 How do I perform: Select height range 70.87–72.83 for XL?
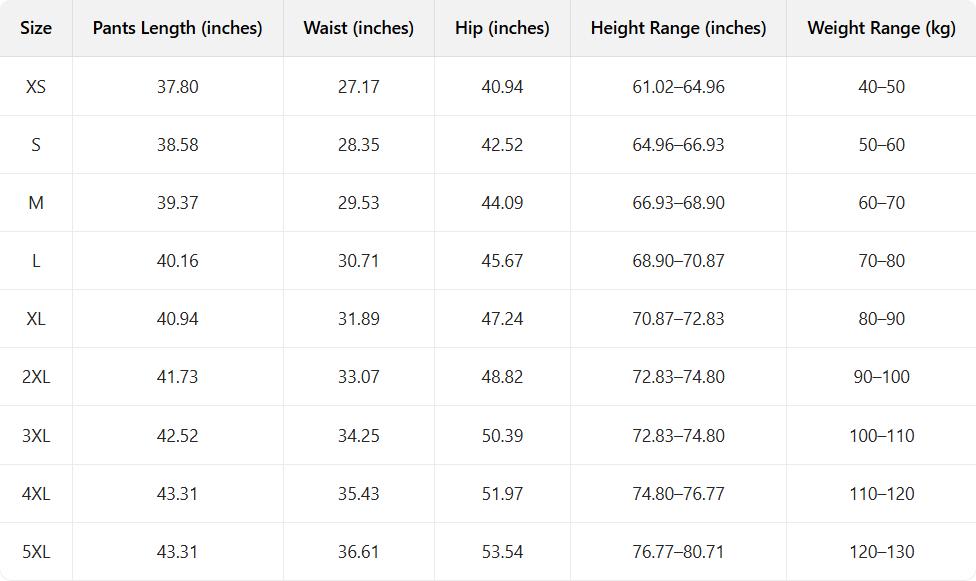[x=678, y=319]
